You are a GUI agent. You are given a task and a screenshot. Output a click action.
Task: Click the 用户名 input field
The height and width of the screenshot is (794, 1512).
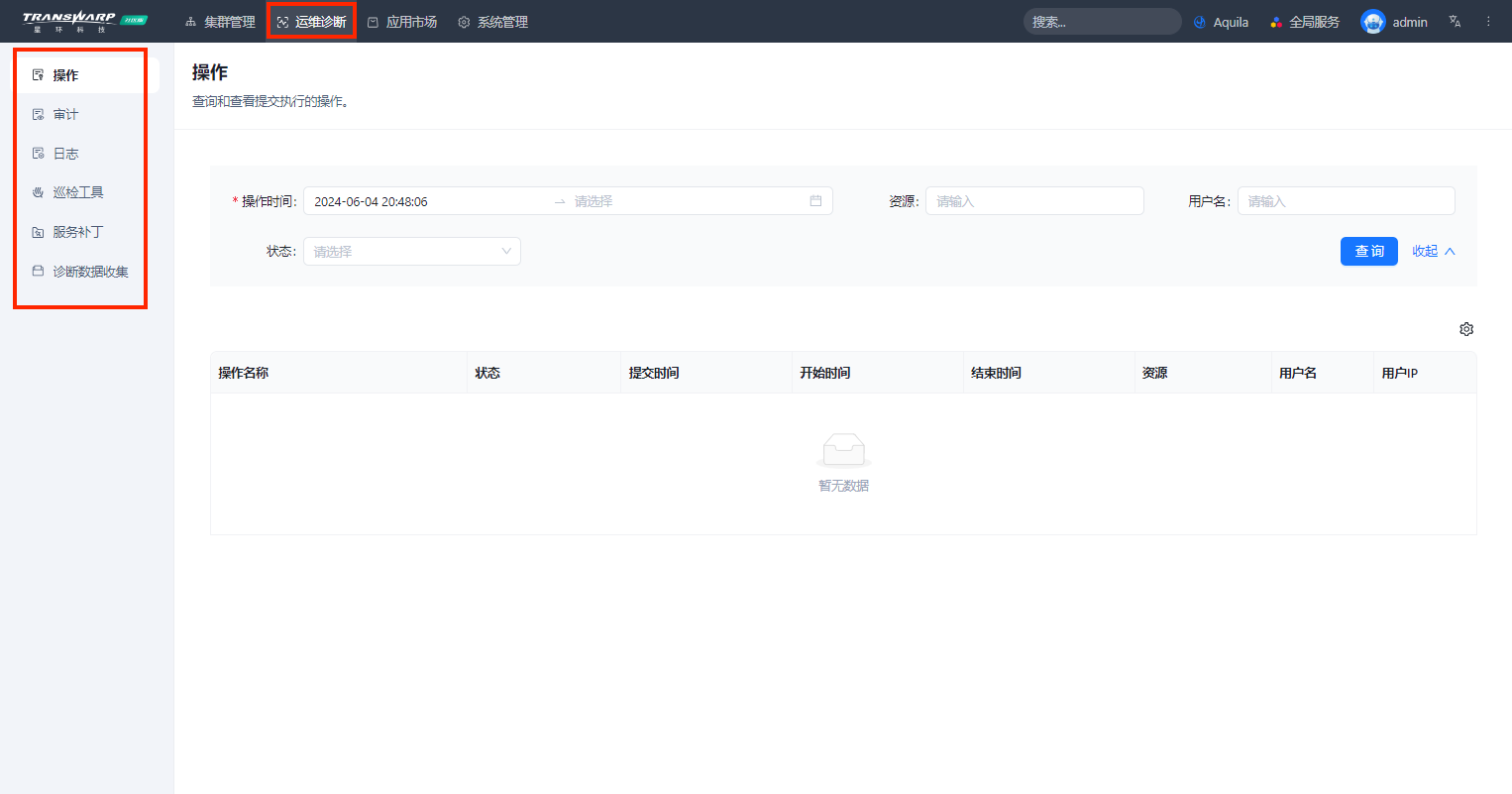(x=1346, y=201)
